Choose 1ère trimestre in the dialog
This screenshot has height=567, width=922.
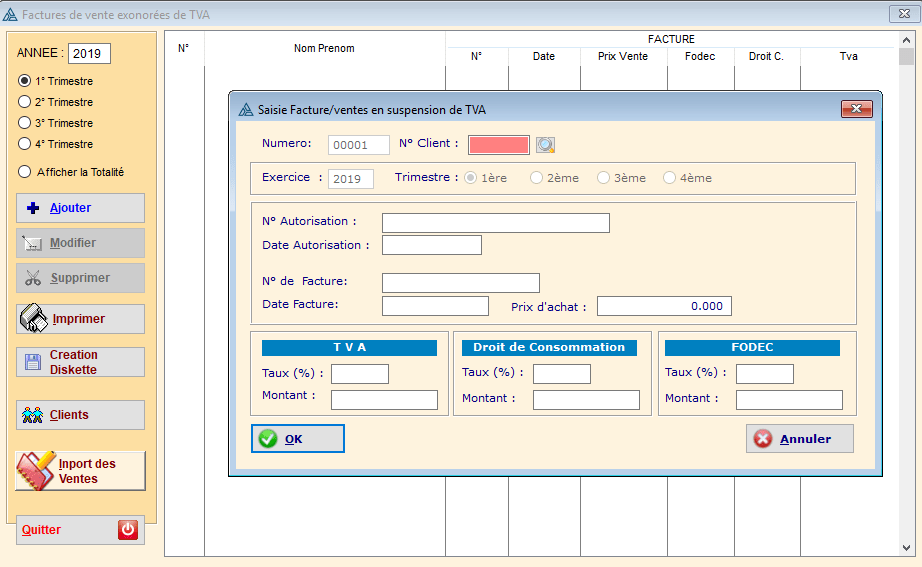pos(470,178)
